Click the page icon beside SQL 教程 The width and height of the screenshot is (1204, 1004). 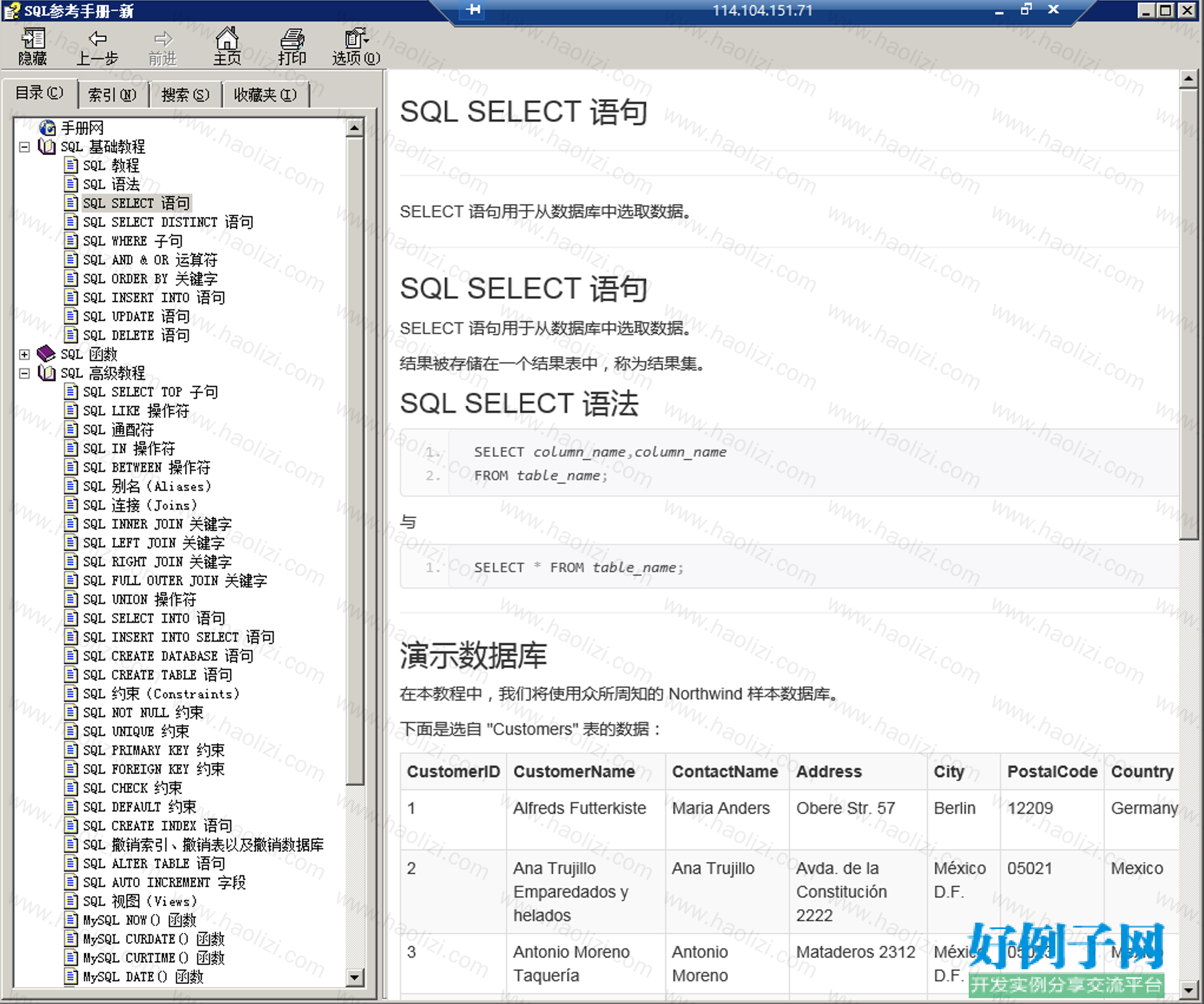click(71, 165)
